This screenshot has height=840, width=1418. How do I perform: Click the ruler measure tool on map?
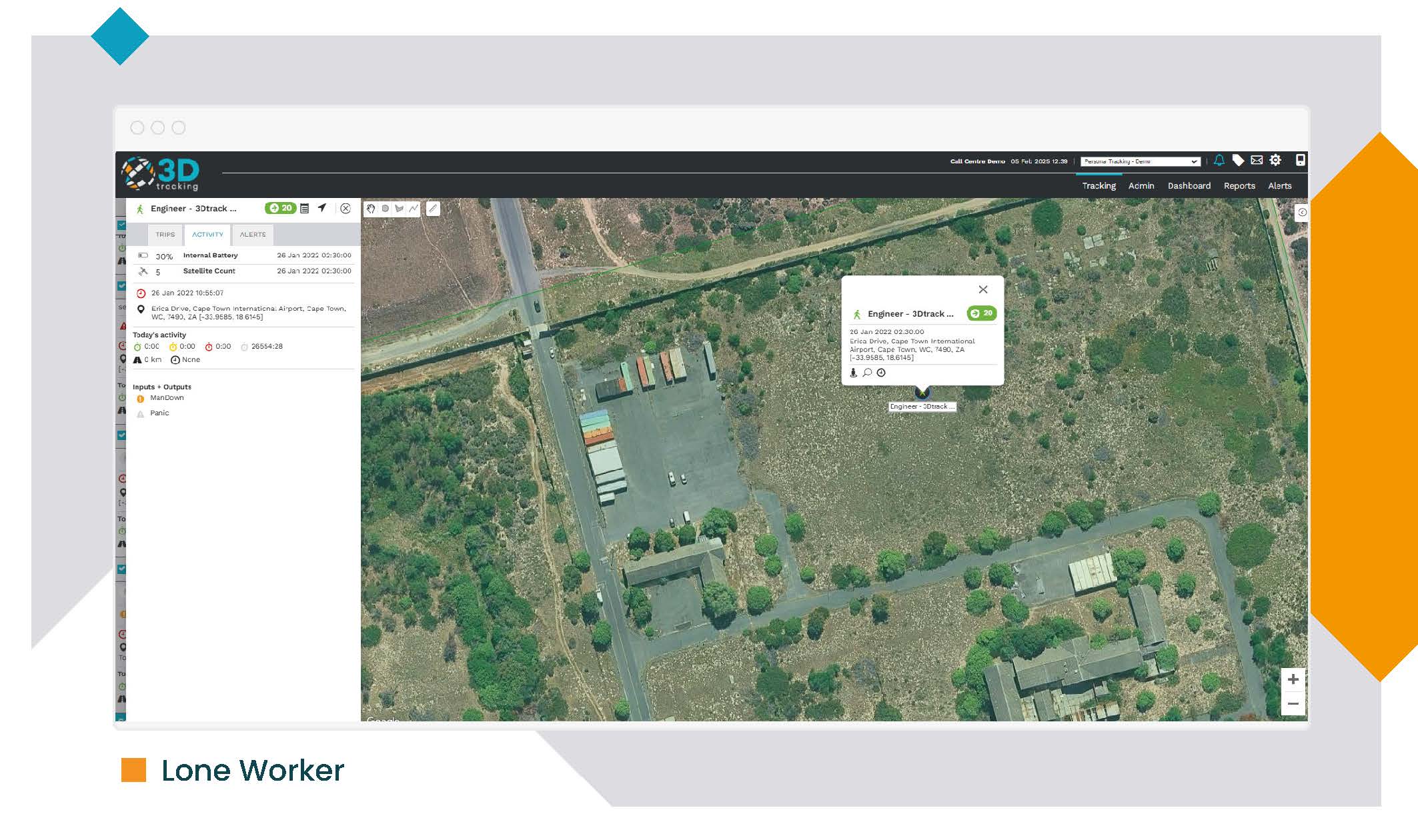pos(433,209)
